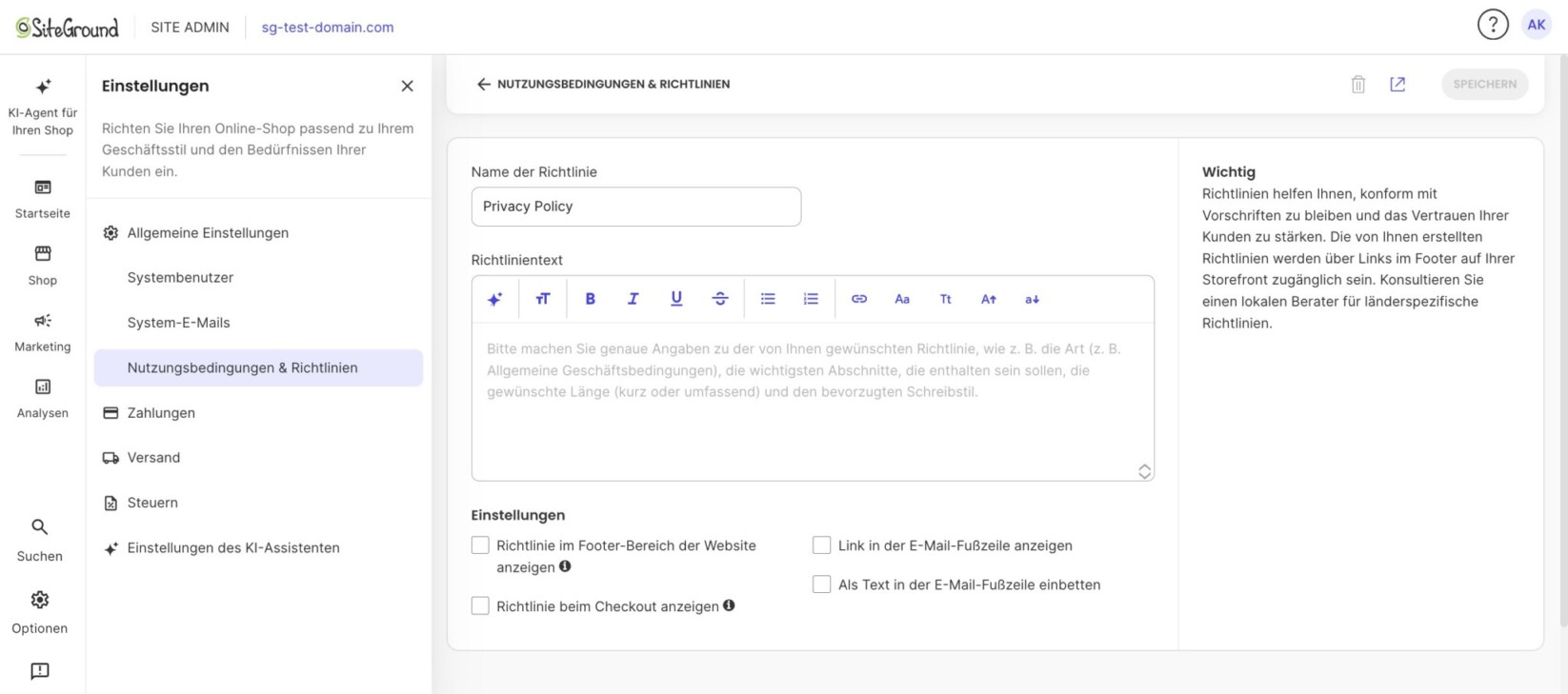Insert a numbered list
The height and width of the screenshot is (694, 1568).
pos(811,299)
